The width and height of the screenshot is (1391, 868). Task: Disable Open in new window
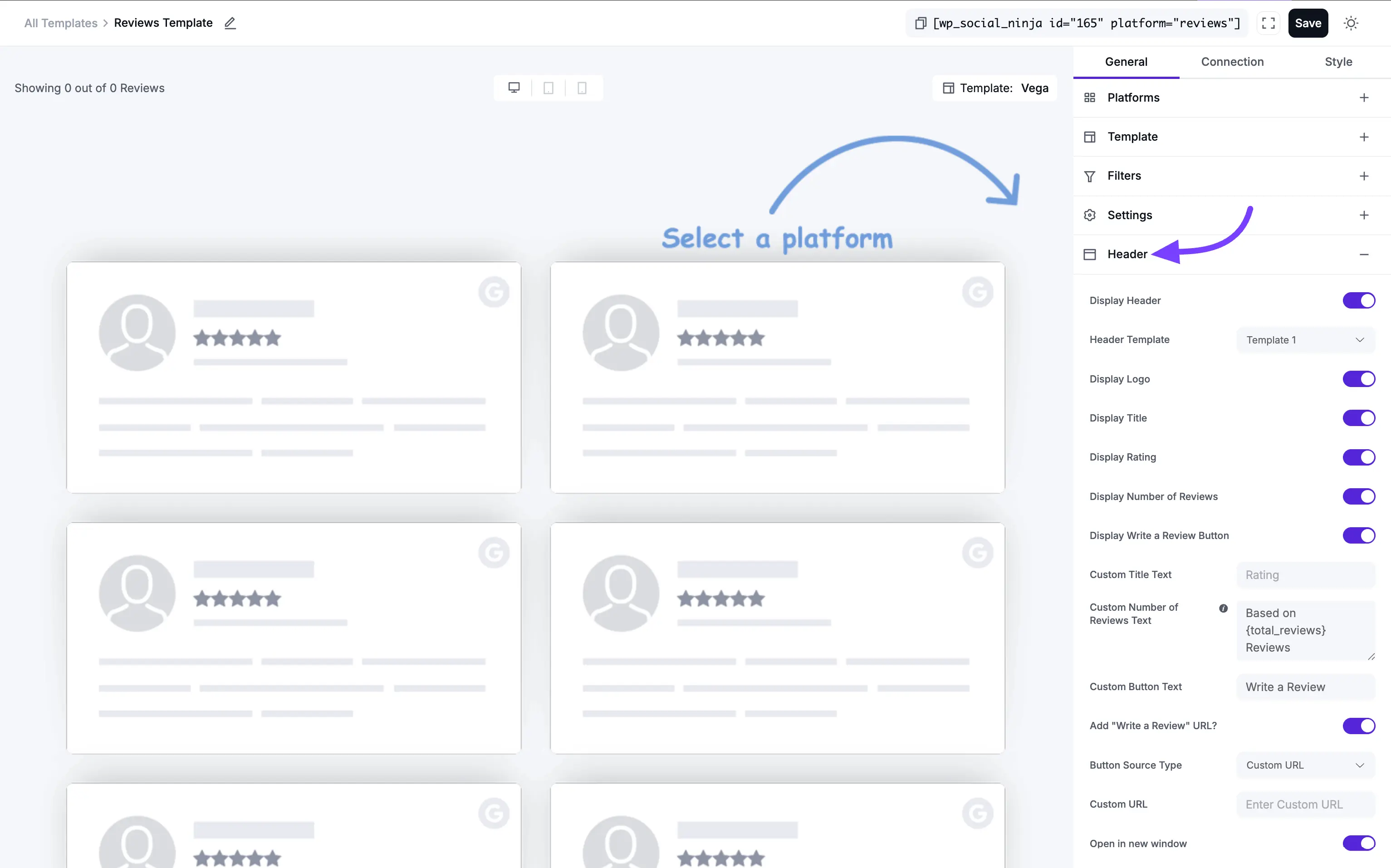tap(1358, 843)
